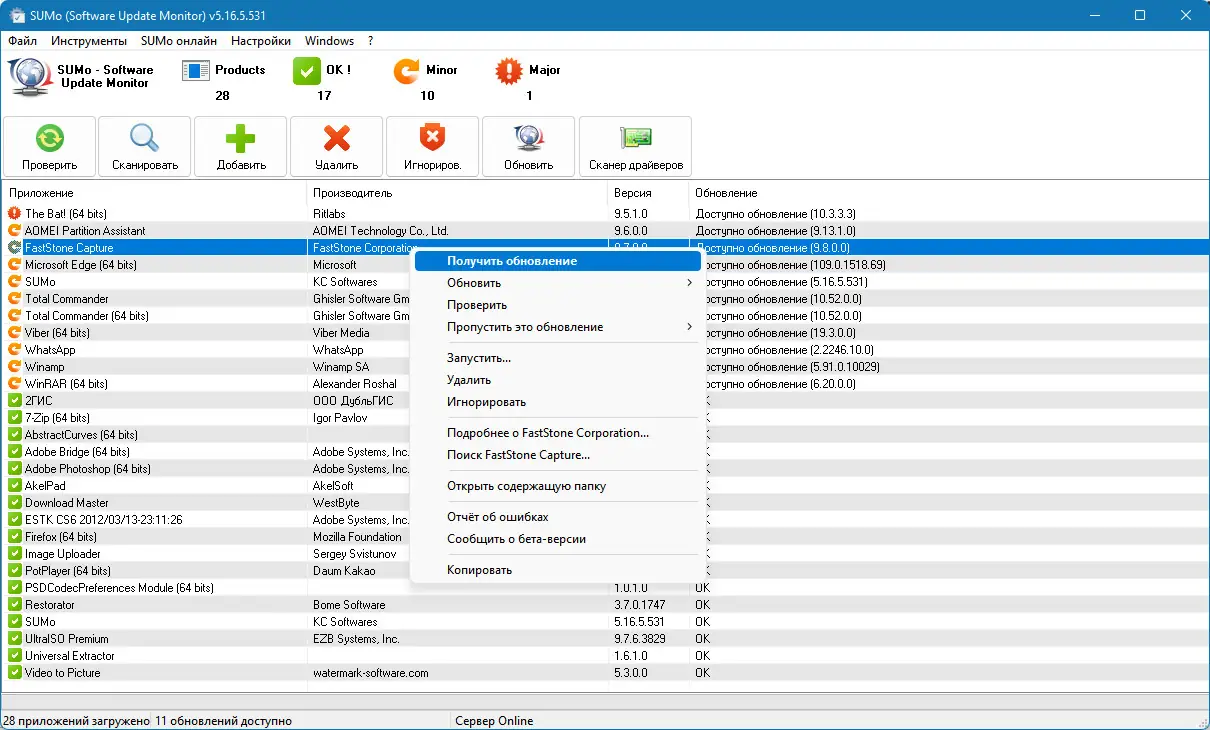1210x730 pixels.
Task: Click the green check beside 7-Zip
Action: pos(14,418)
